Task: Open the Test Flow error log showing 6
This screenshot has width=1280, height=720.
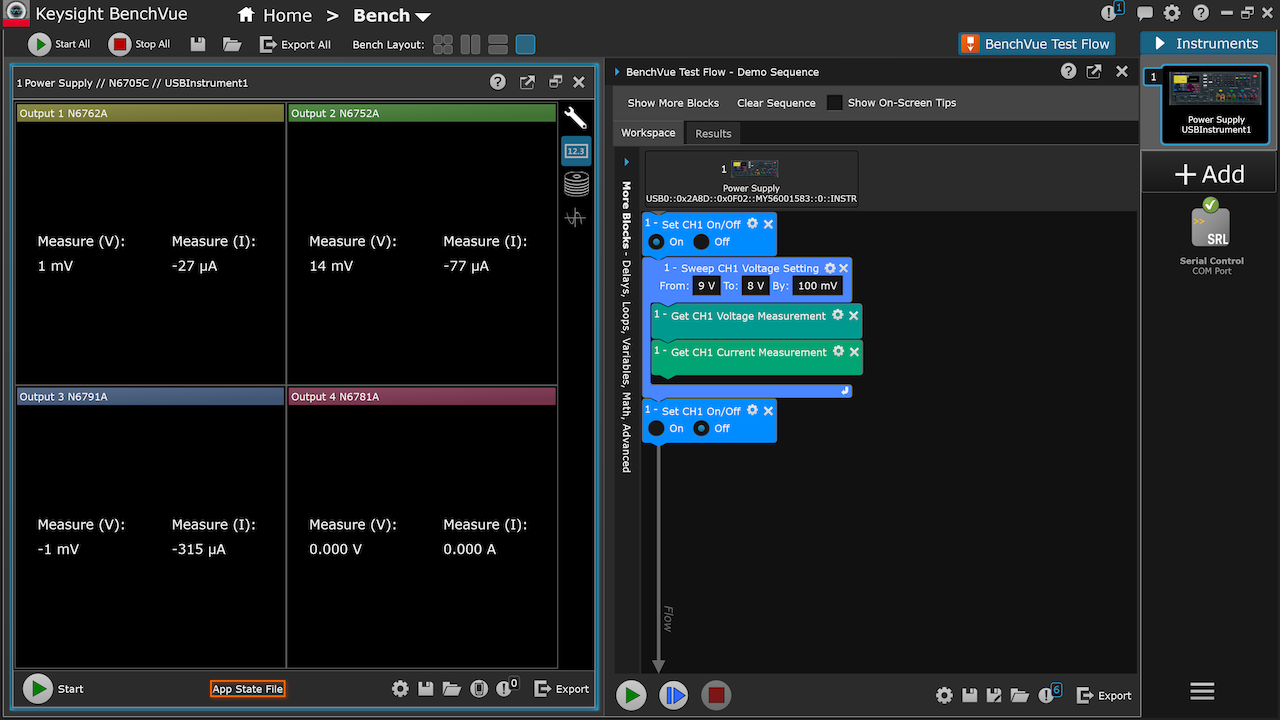Action: 1048,694
